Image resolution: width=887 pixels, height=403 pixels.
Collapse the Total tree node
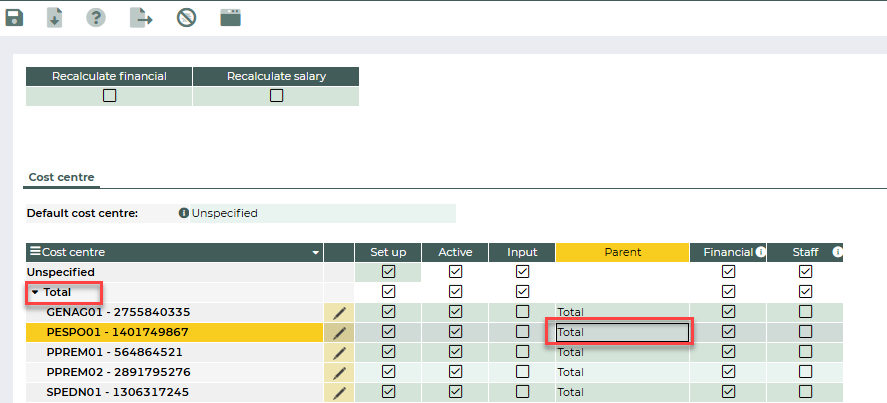point(35,292)
